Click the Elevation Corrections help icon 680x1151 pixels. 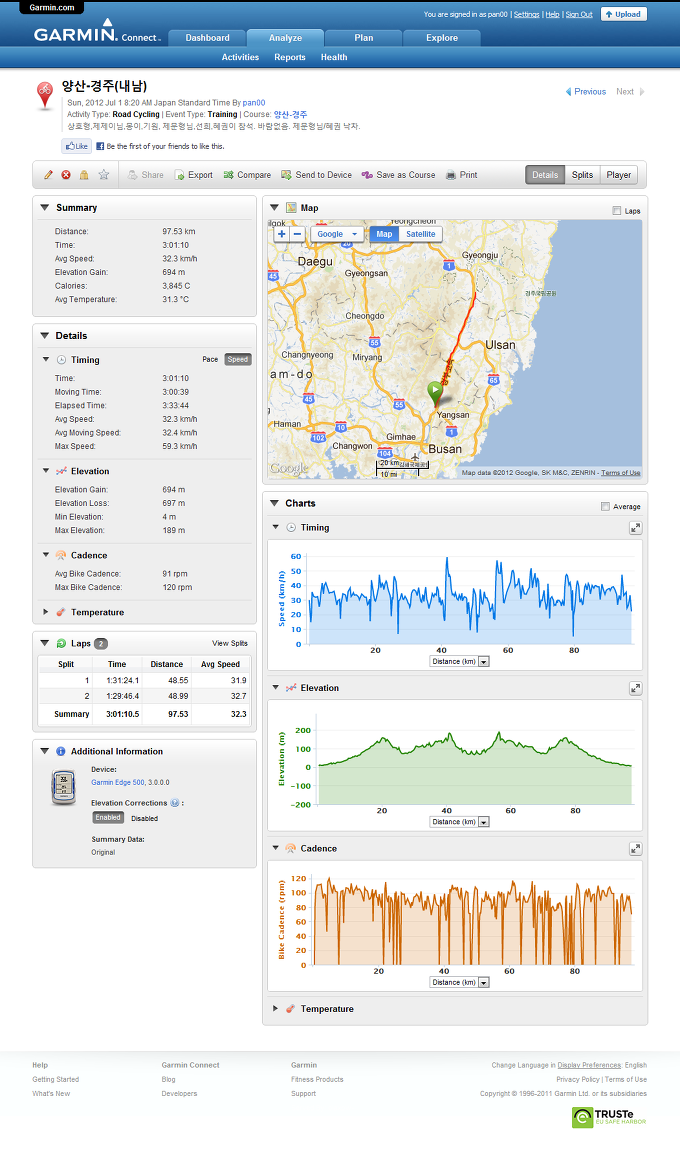coord(175,803)
